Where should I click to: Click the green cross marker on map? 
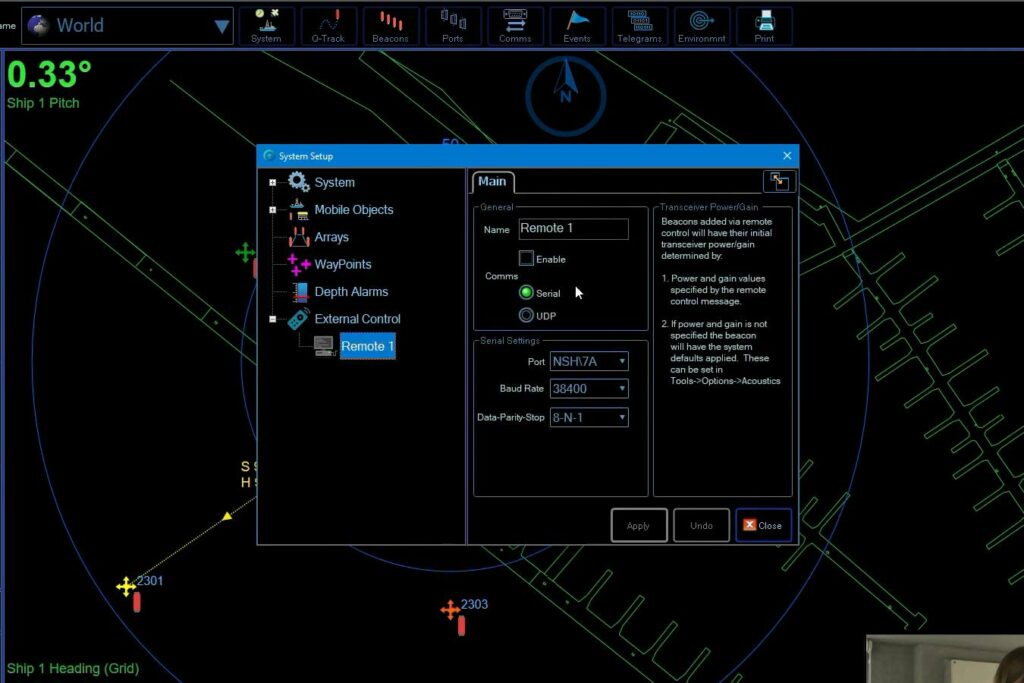(245, 252)
